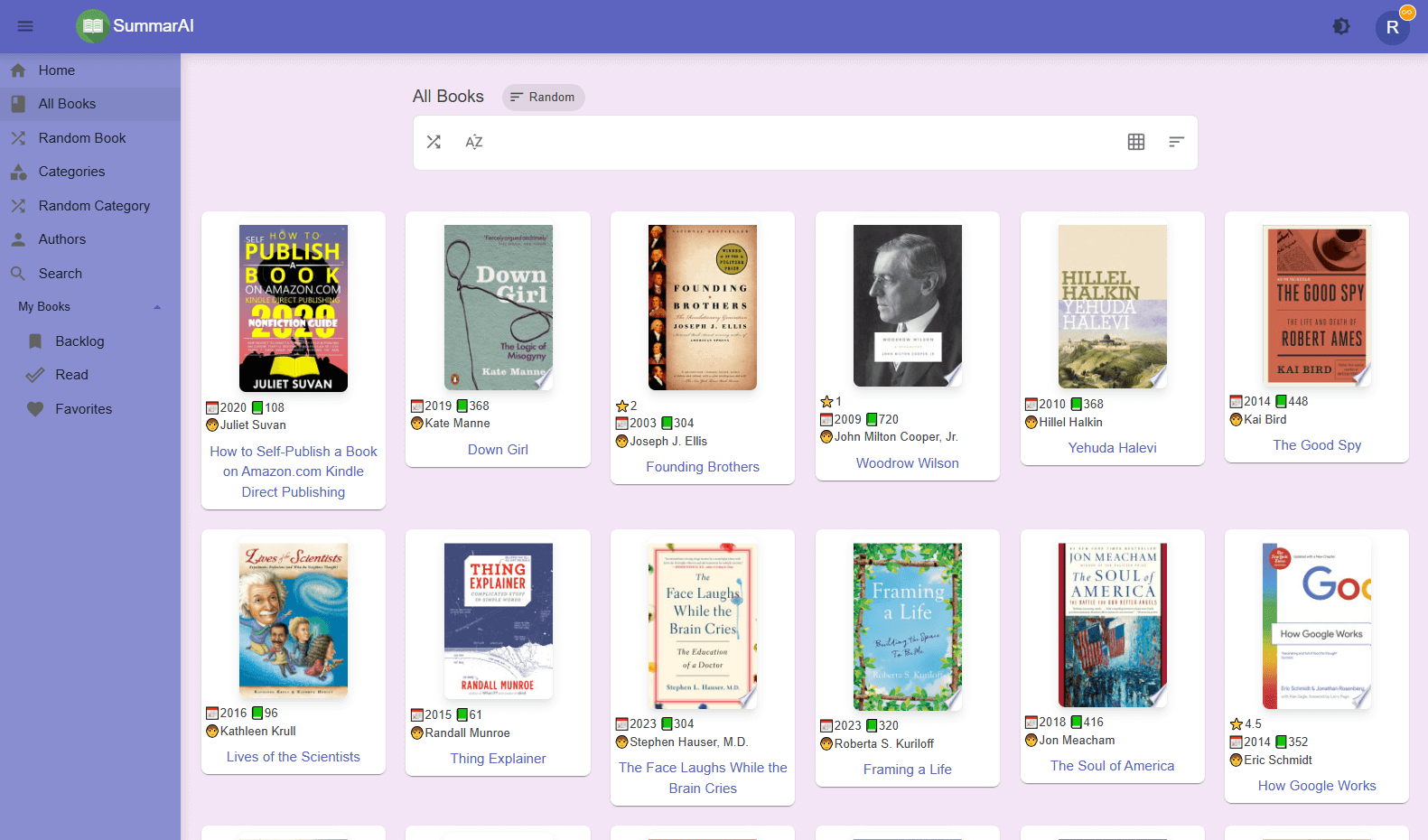Click the shuffle random order icon
Viewport: 1428px width, 840px height.
tap(434, 142)
